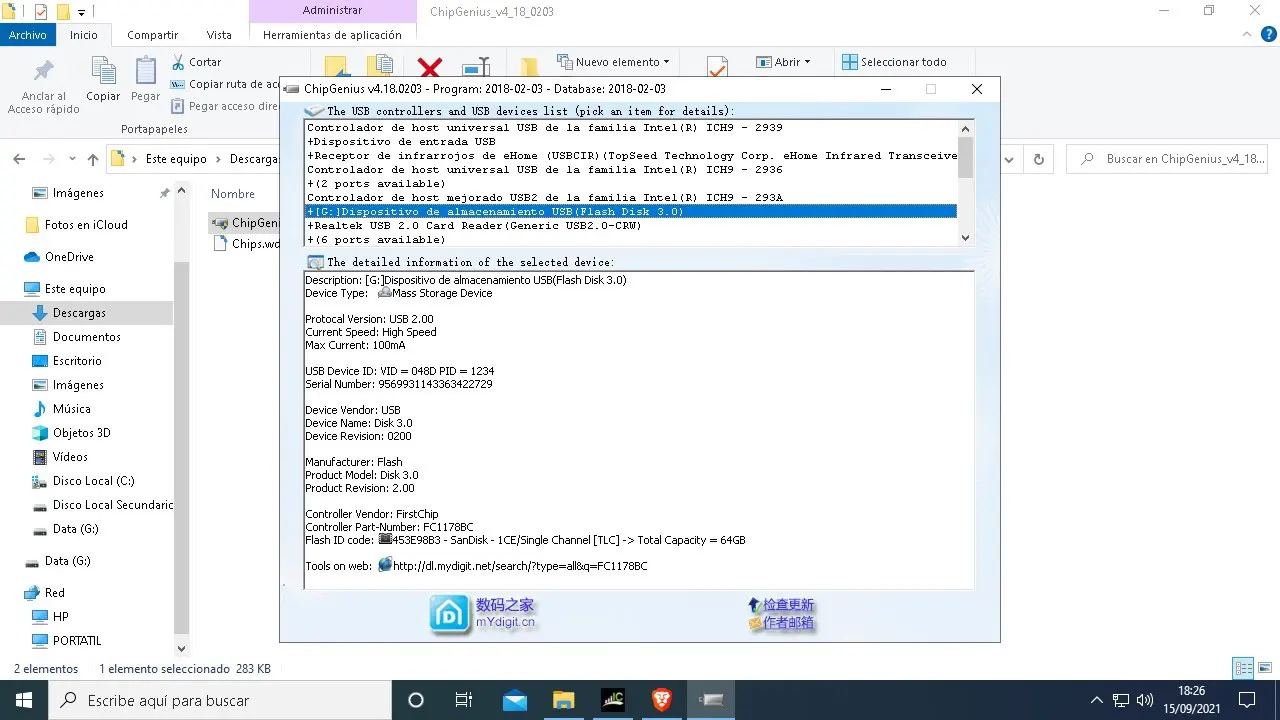Viewport: 1280px width, 720px height.
Task: Open the recent locations dropdown arrow
Action: pyautogui.click(x=73, y=159)
